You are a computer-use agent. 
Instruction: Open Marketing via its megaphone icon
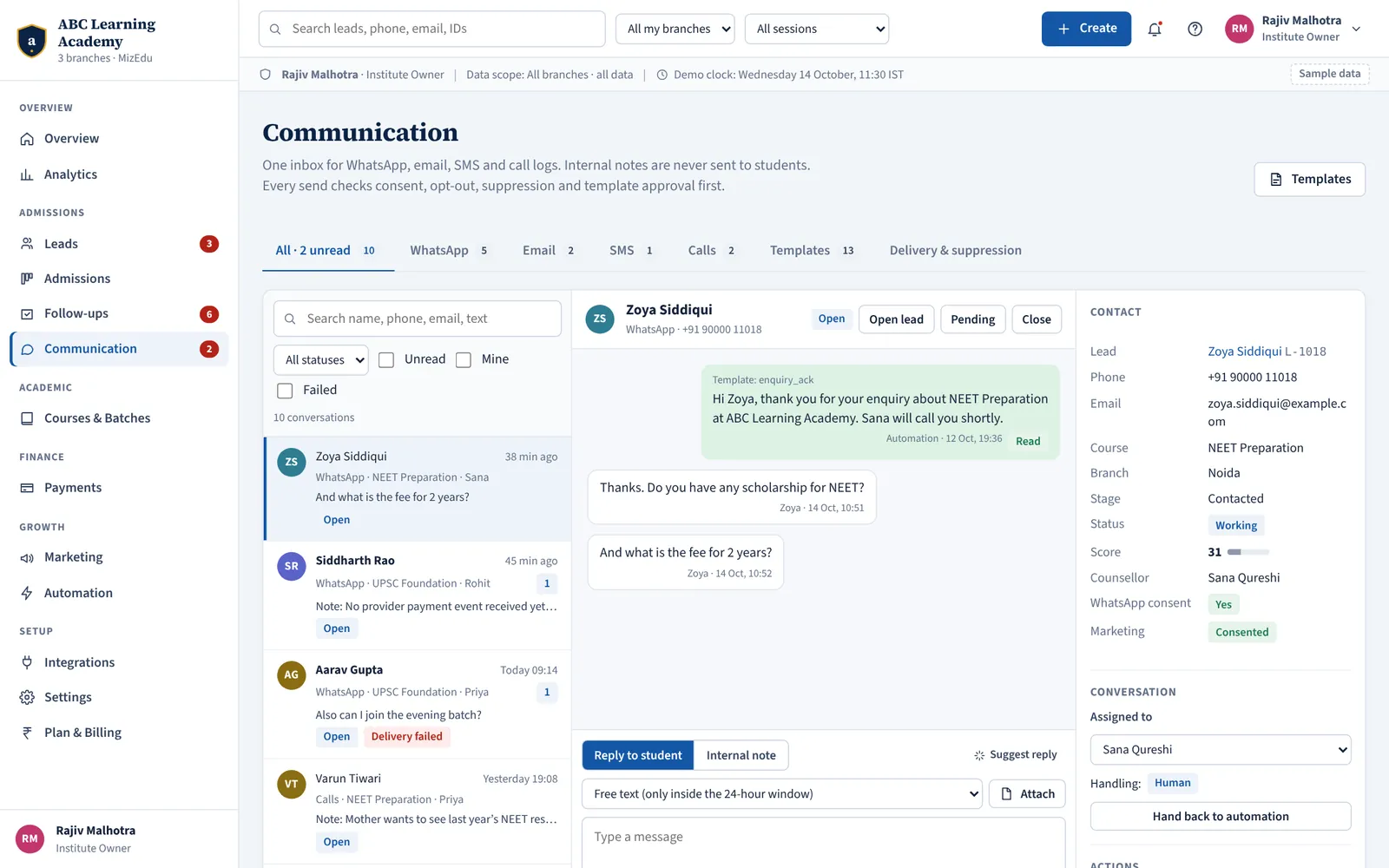pos(27,557)
